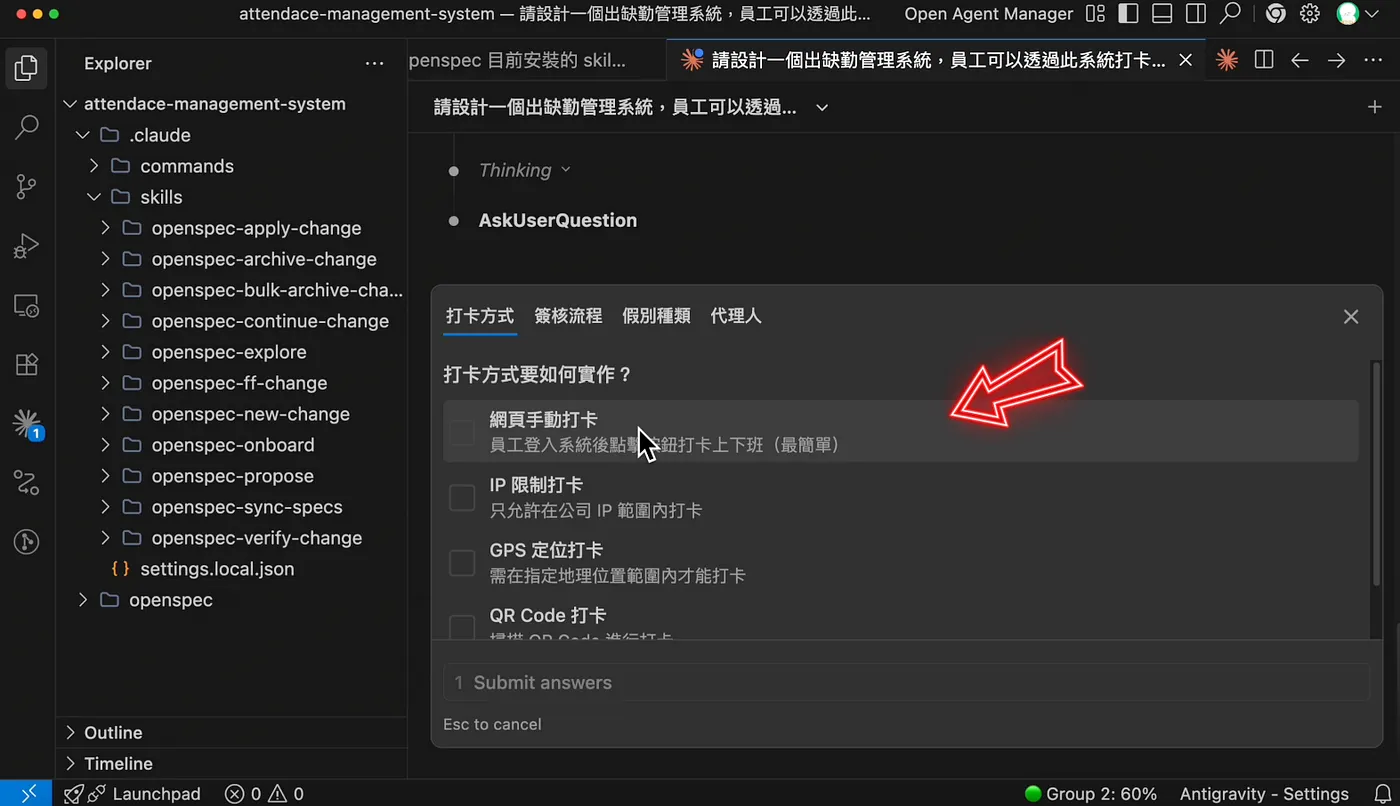Start new conversation with plus icon

1374,107
